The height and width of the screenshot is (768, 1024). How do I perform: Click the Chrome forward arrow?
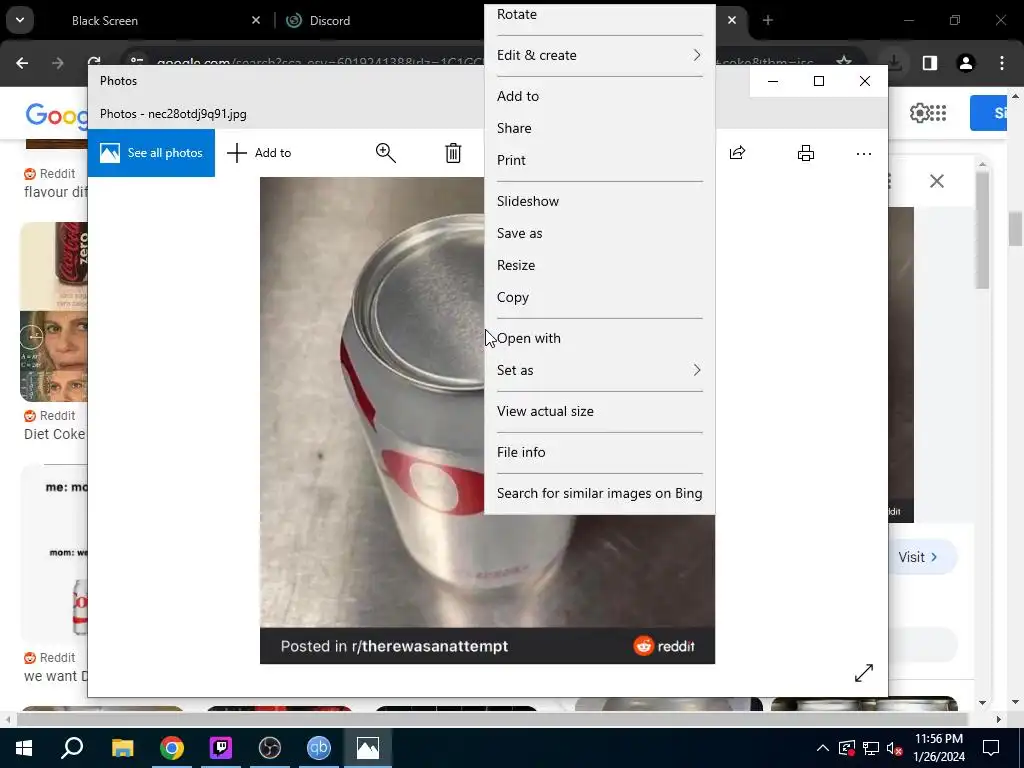point(57,63)
